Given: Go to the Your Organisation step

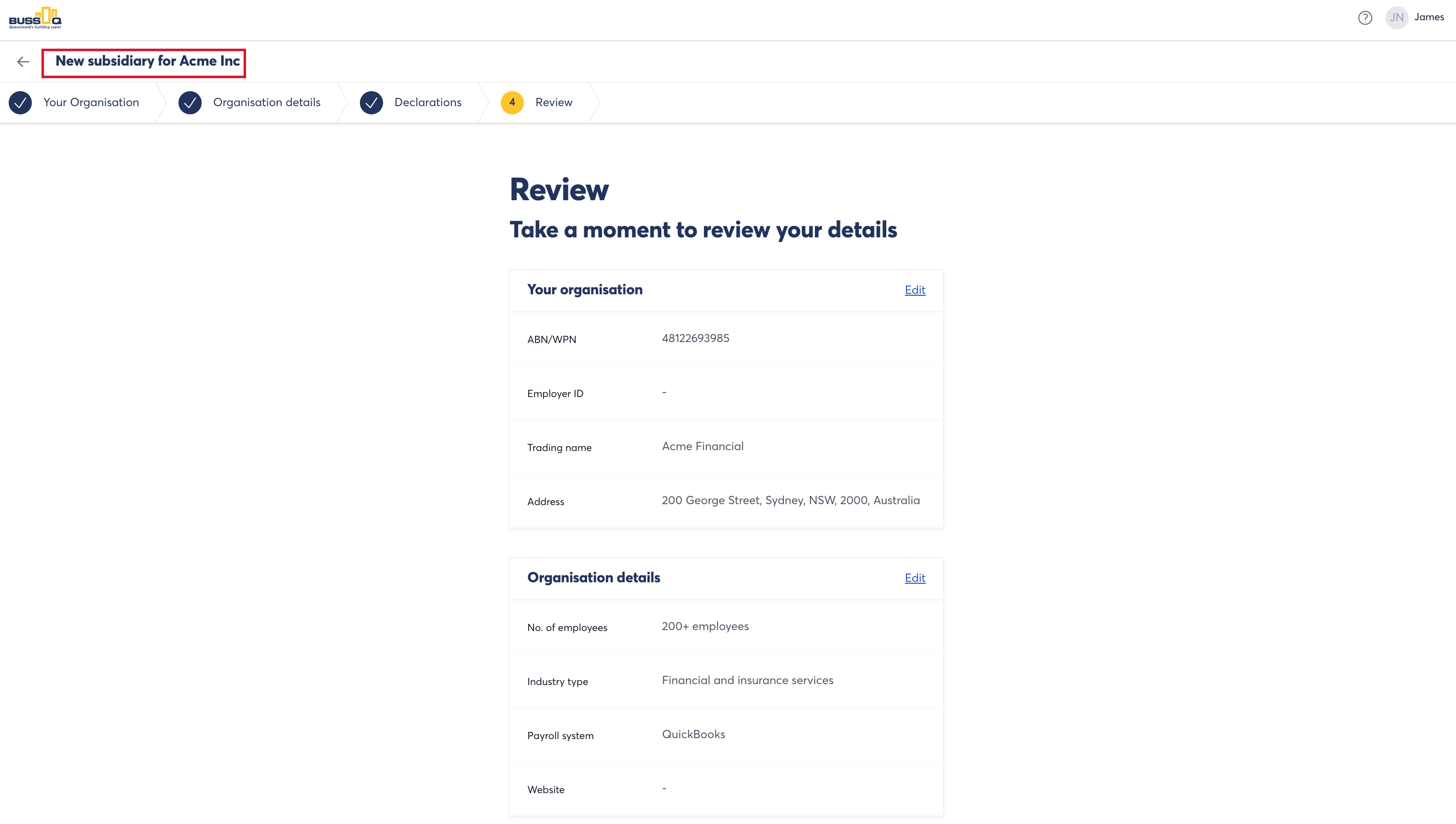Looking at the screenshot, I should tap(91, 102).
